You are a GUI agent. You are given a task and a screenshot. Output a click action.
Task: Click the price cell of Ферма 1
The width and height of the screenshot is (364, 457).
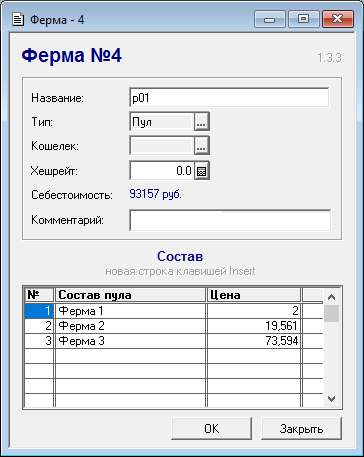click(254, 311)
